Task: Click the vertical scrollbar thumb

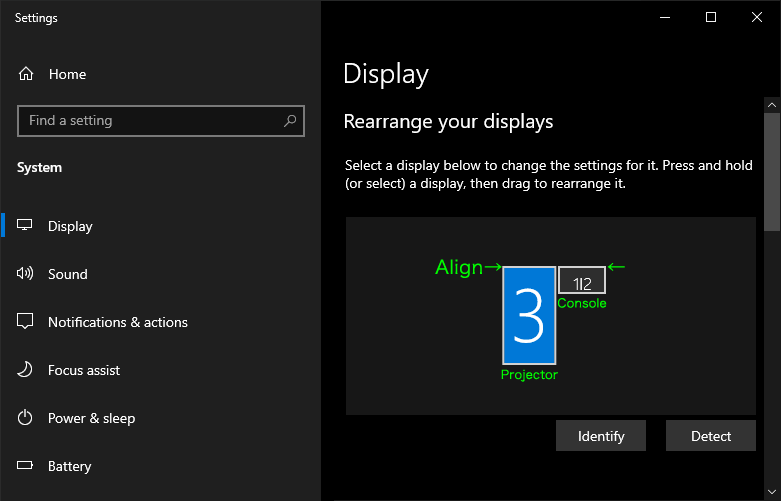Action: tap(772, 172)
